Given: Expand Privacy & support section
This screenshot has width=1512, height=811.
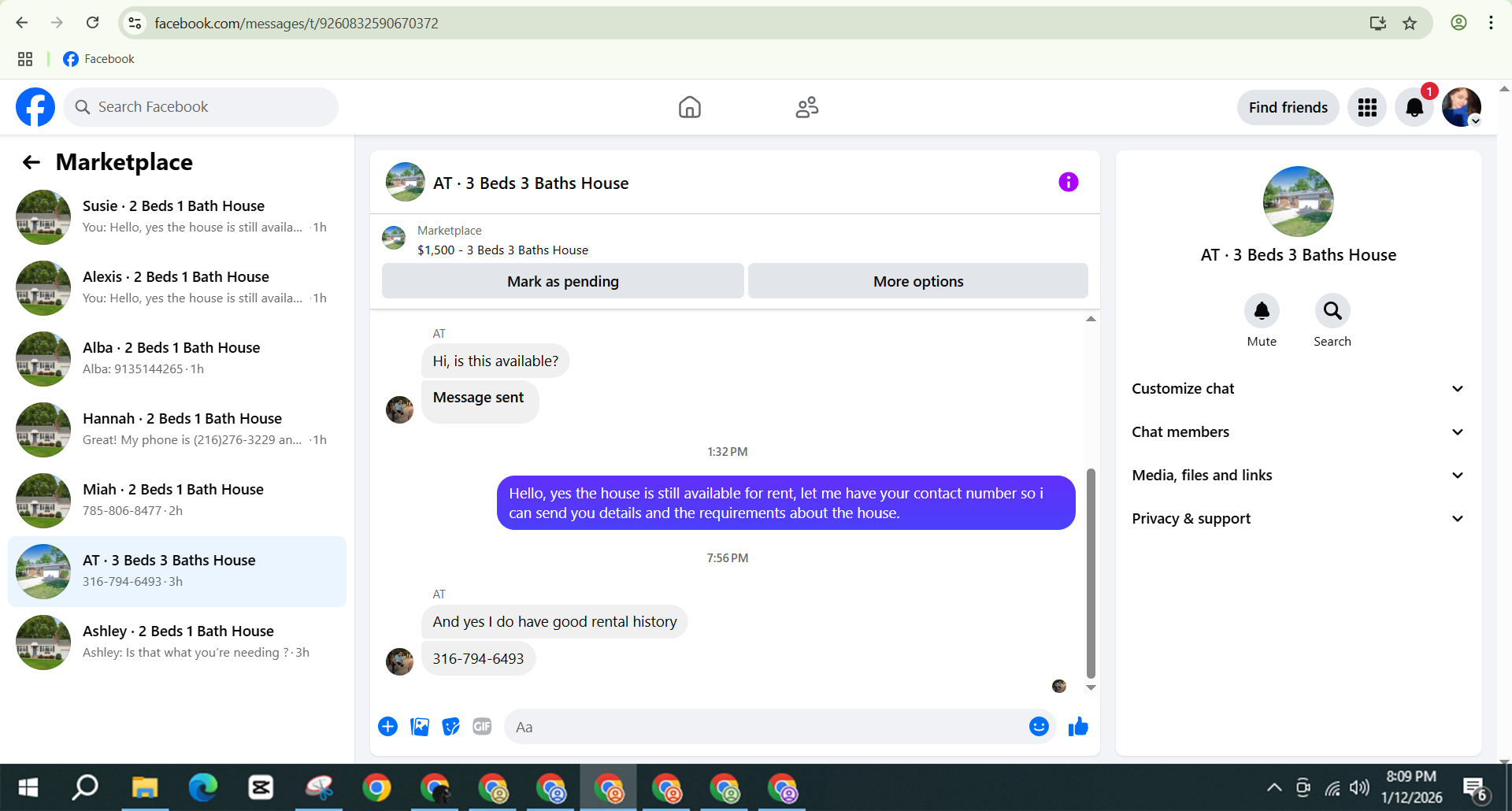Looking at the screenshot, I should coord(1298,519).
